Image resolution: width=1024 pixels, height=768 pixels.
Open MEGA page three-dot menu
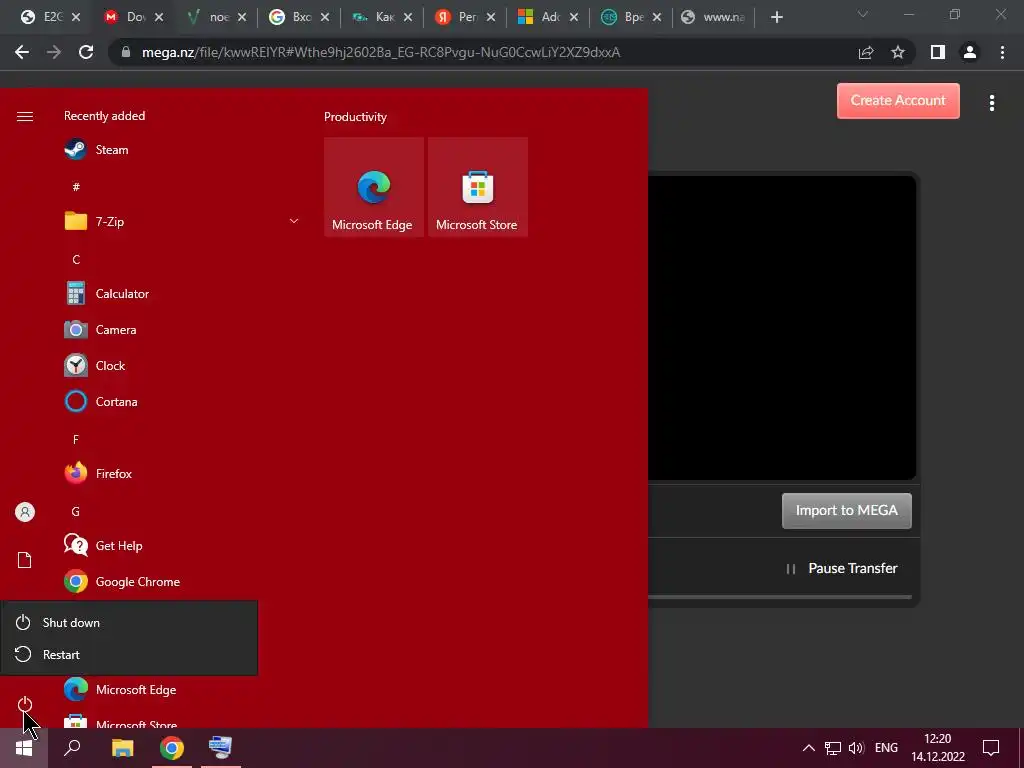991,103
